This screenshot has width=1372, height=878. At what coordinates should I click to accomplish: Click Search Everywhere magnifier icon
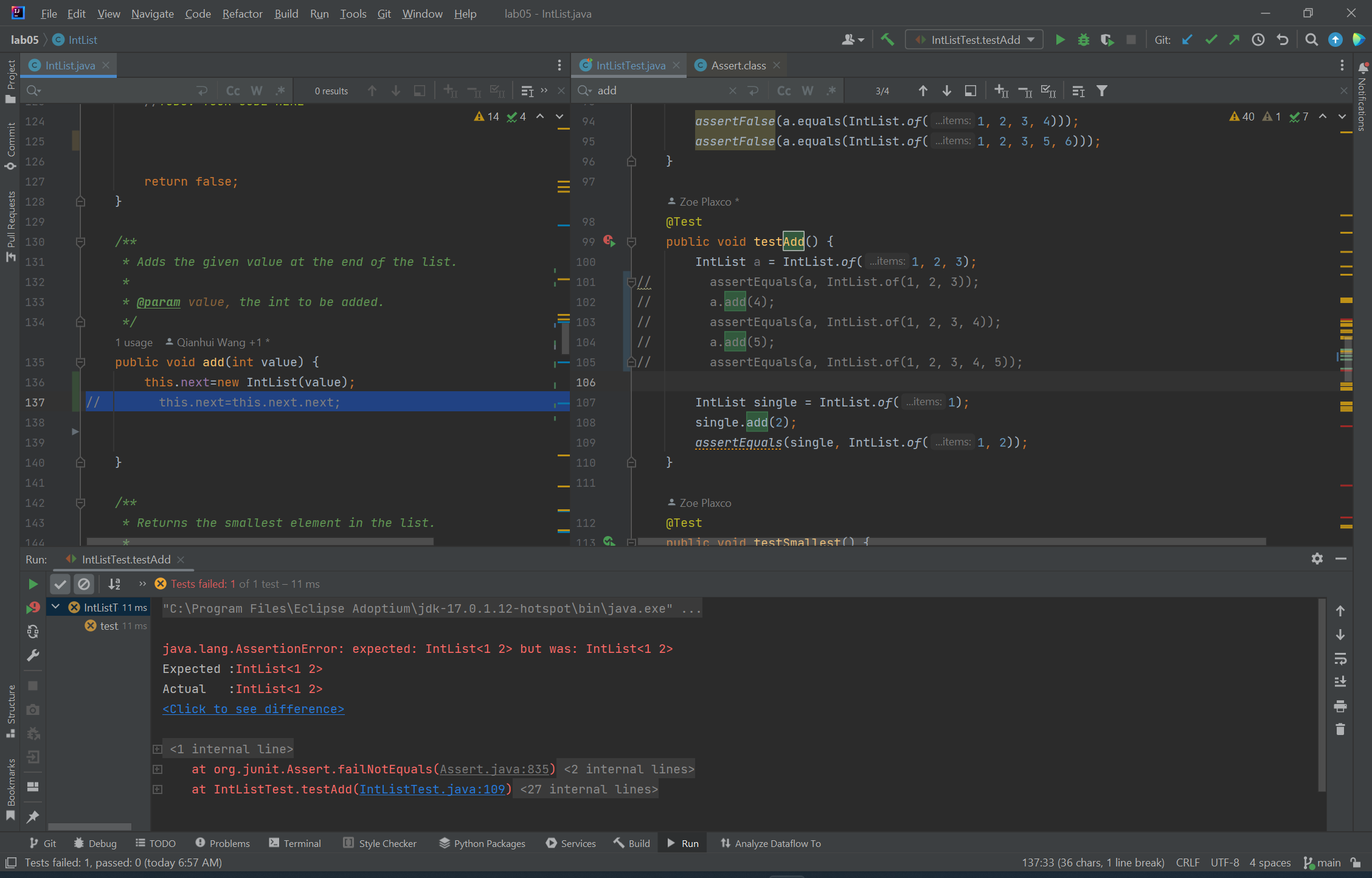(1311, 40)
